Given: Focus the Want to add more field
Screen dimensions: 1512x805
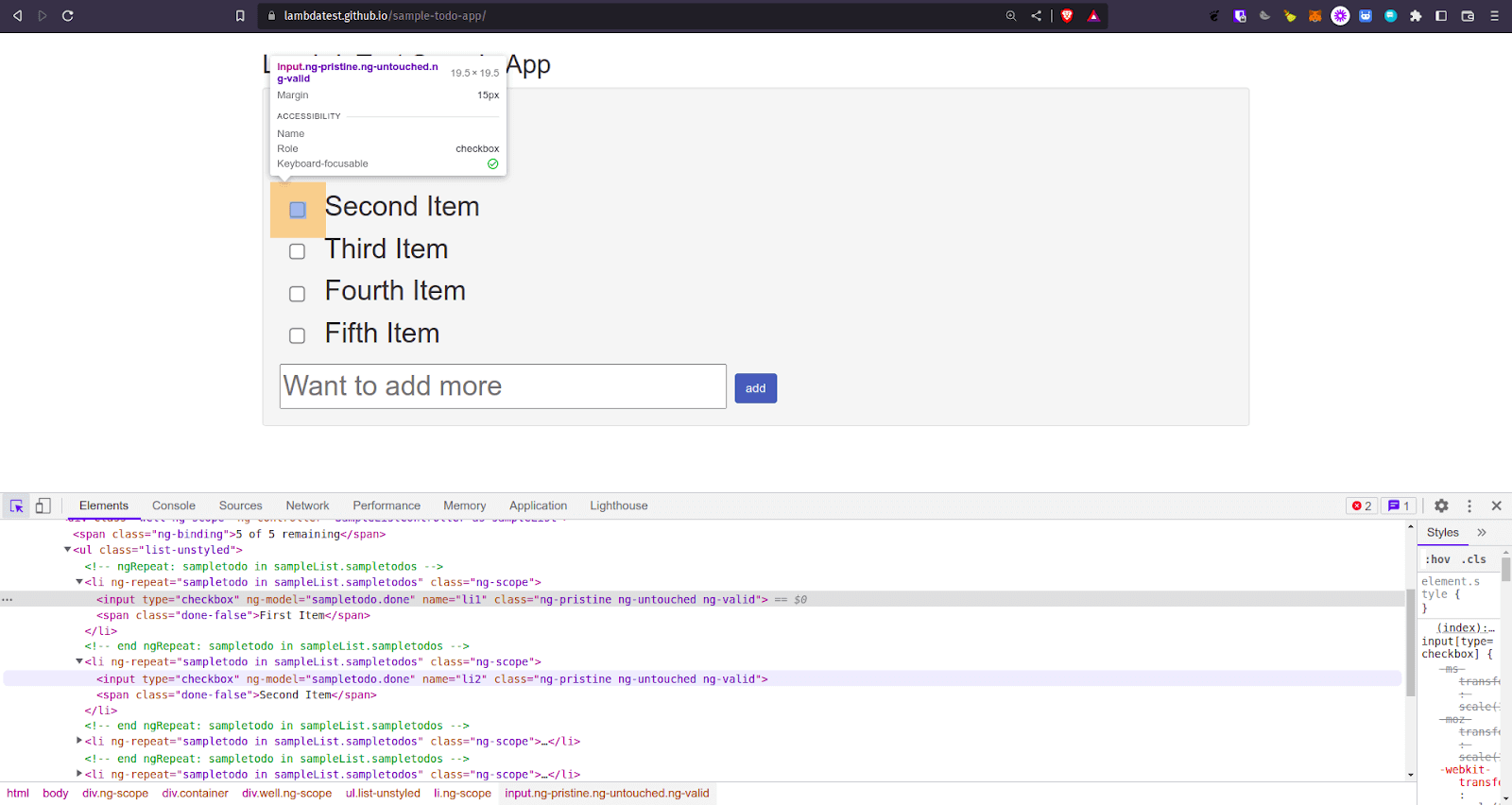Looking at the screenshot, I should 503,386.
